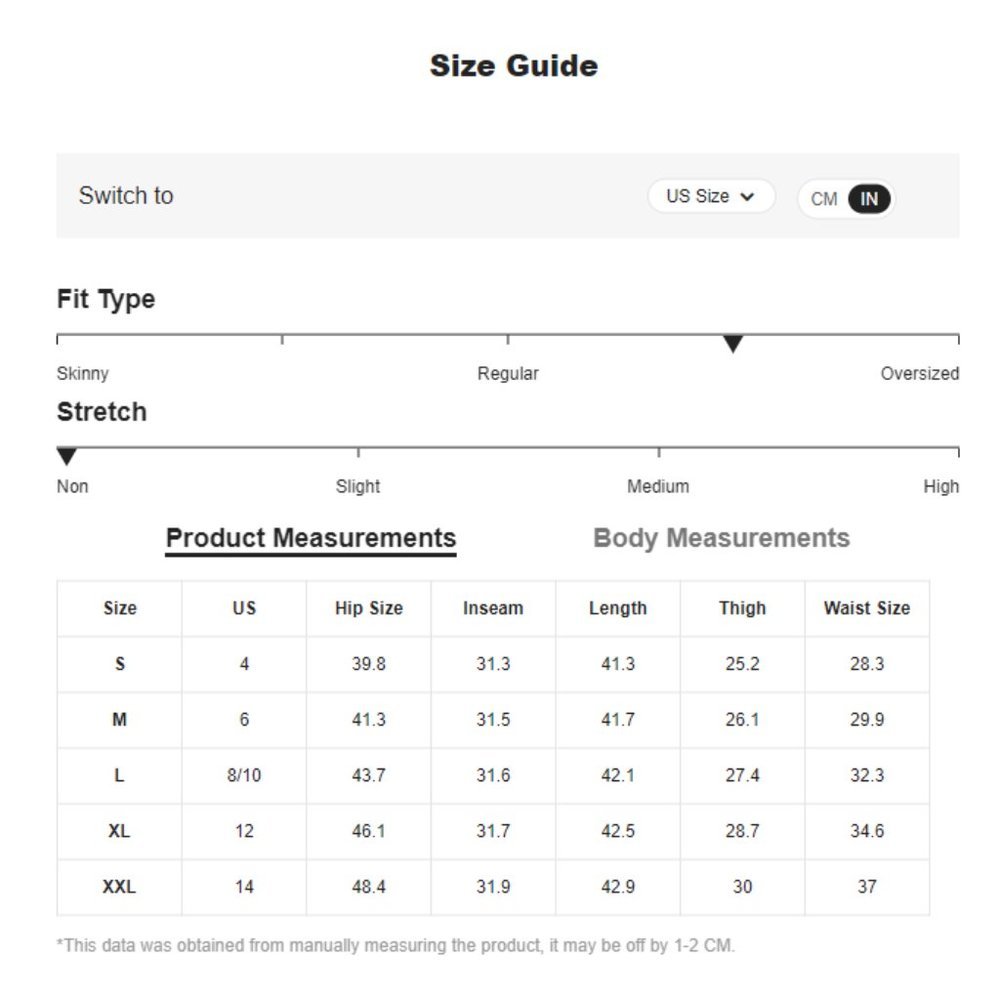Open the US Size dropdown
Viewport: 1000px width, 1000px height.
710,197
